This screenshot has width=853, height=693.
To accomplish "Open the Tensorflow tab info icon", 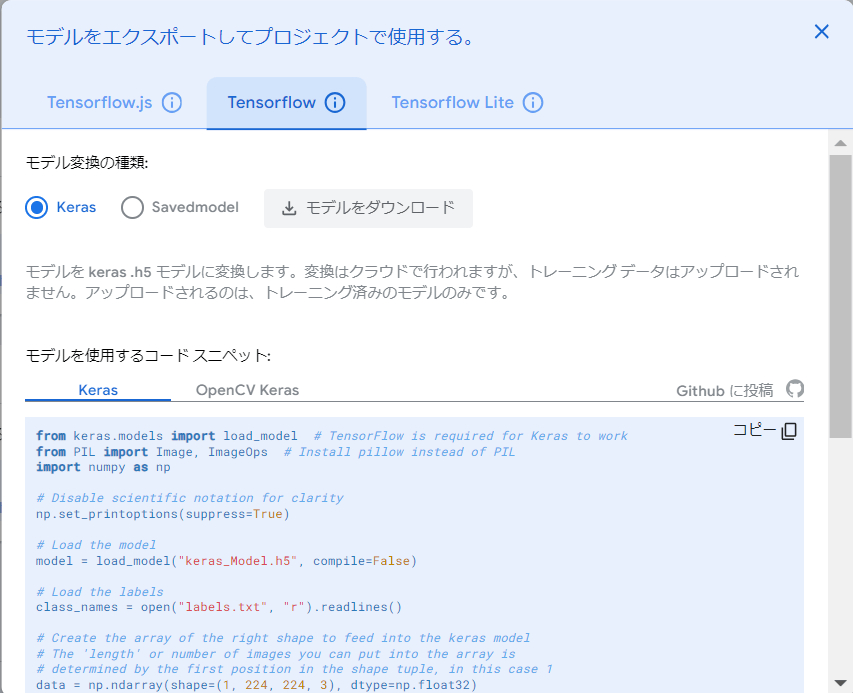I will coord(335,102).
